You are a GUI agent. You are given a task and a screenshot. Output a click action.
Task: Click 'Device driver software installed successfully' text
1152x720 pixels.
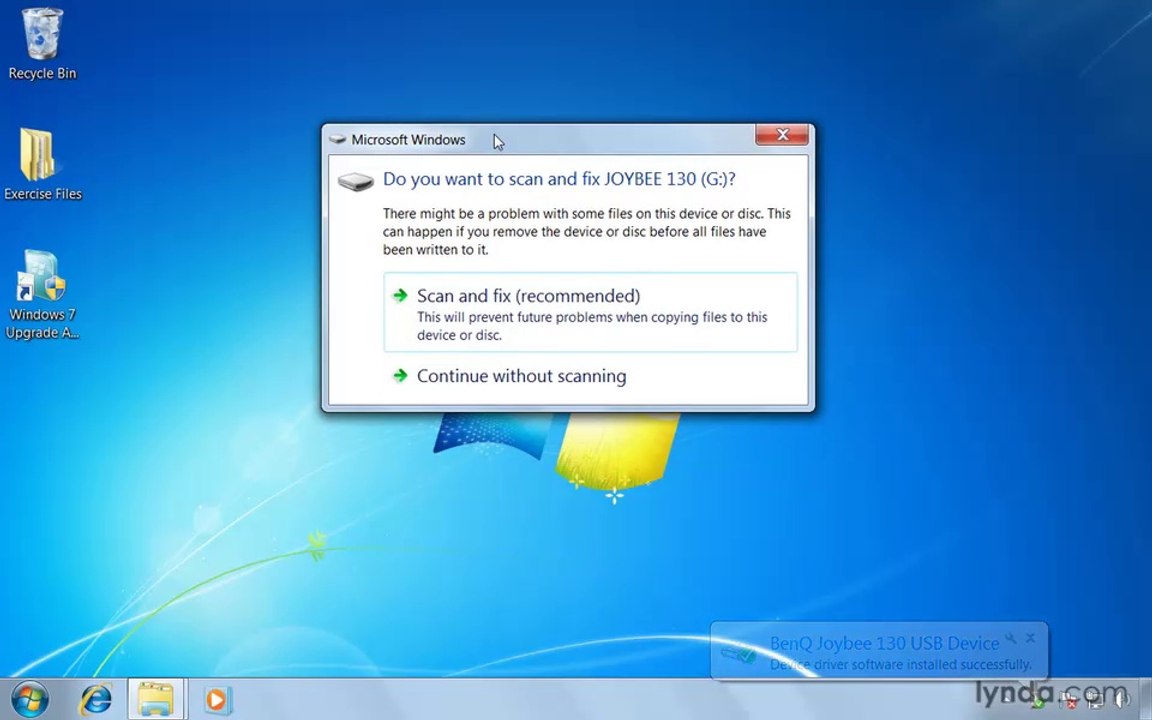(900, 664)
